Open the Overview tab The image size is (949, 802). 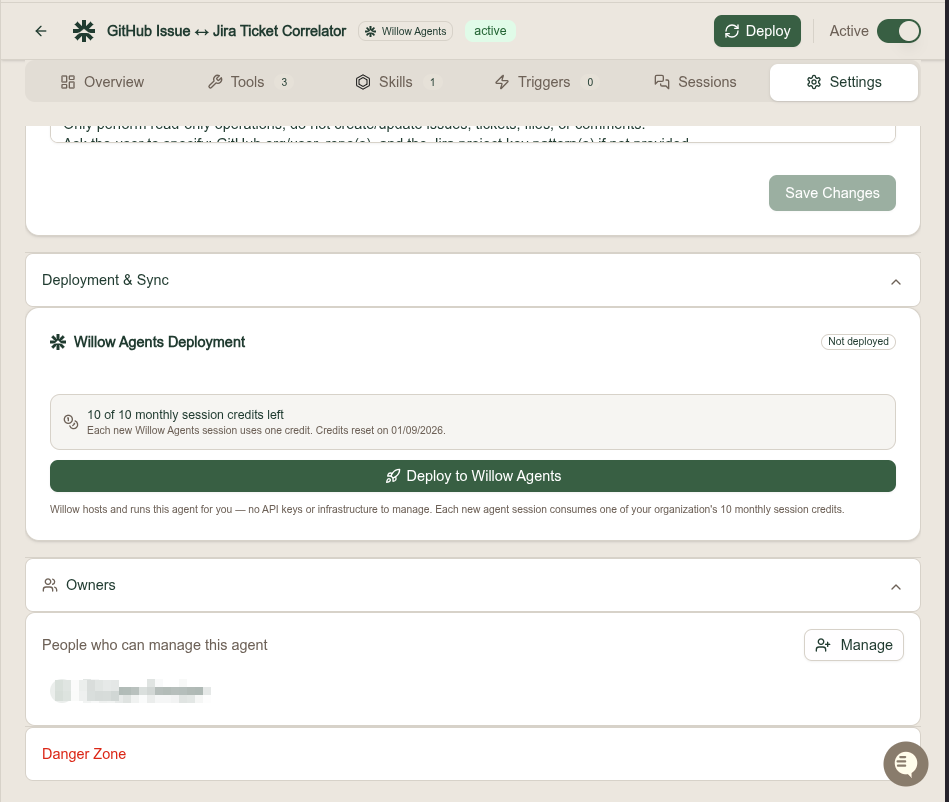click(x=102, y=82)
